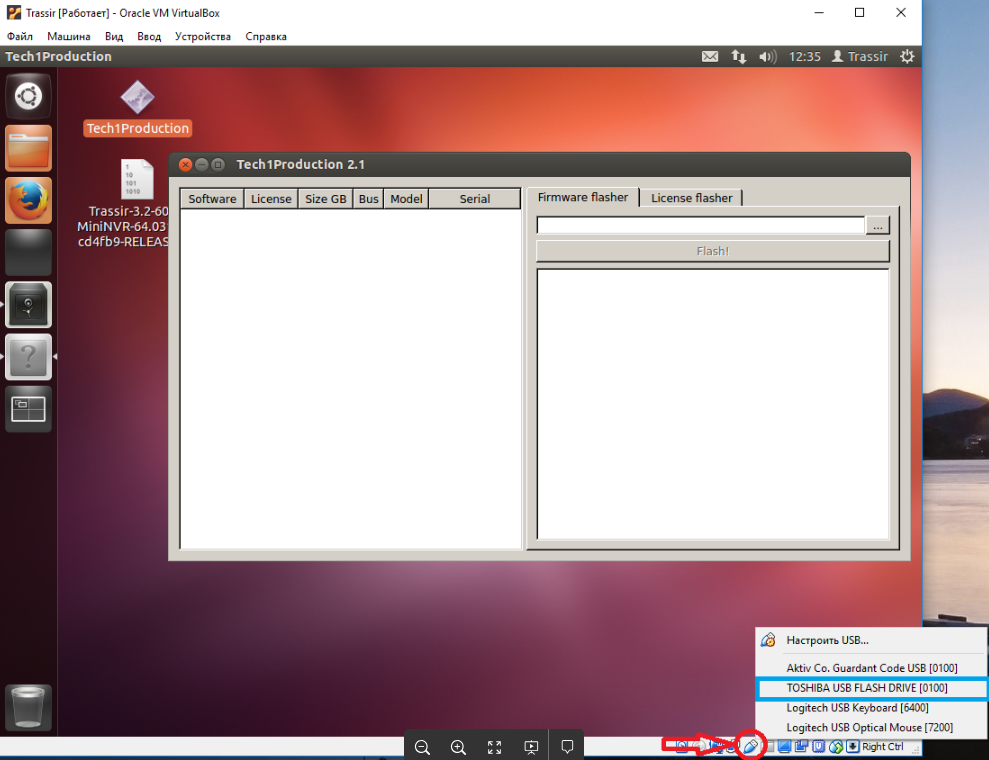This screenshot has width=989, height=760.
Task: Click the comment bubble icon in bottom toolbar
Action: coord(567,747)
